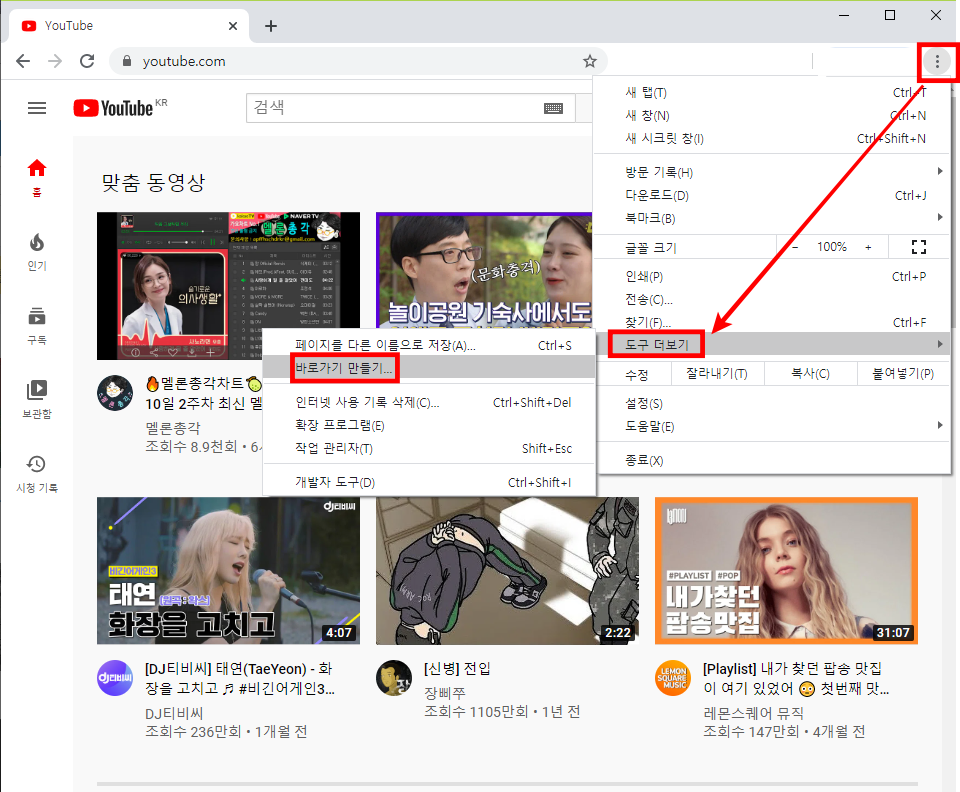Image resolution: width=960 pixels, height=792 pixels.
Task: Click the 멜론총각 channel avatar
Action: 115,393
